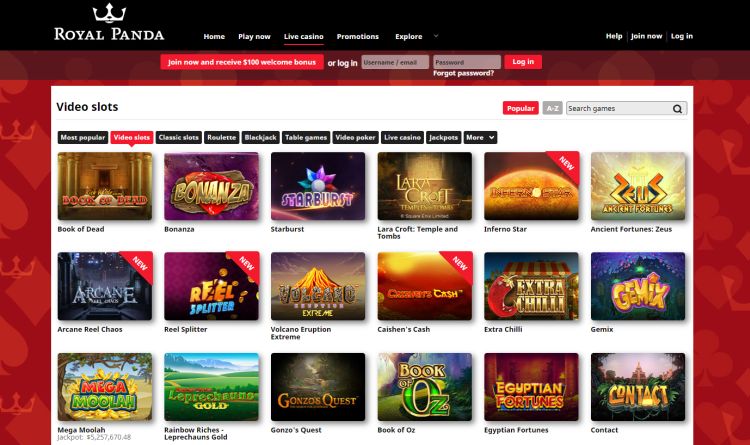This screenshot has height=445, width=750.
Task: Open the Explore menu
Action: click(408, 36)
